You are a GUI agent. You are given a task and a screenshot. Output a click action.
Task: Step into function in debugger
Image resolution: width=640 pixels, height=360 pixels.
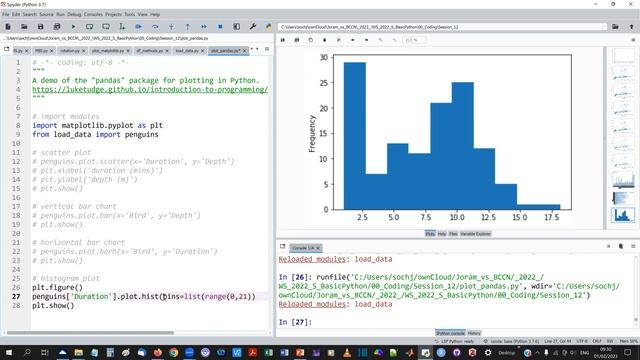(171, 27)
